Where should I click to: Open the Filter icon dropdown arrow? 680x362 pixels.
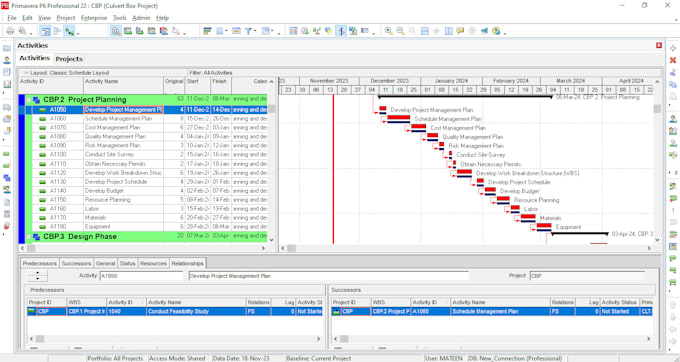[255, 31]
